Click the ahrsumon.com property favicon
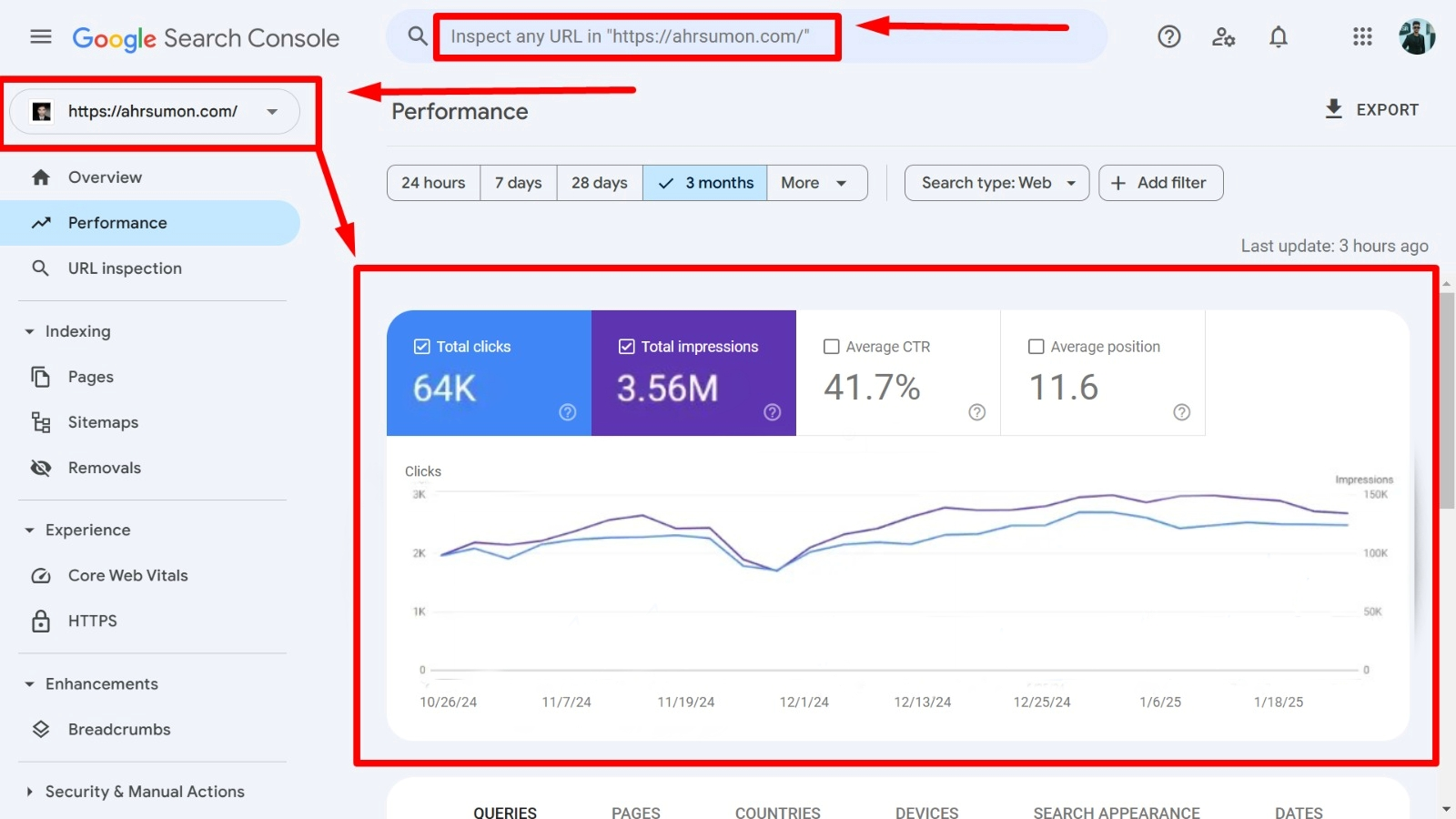The height and width of the screenshot is (819, 1456). click(42, 112)
